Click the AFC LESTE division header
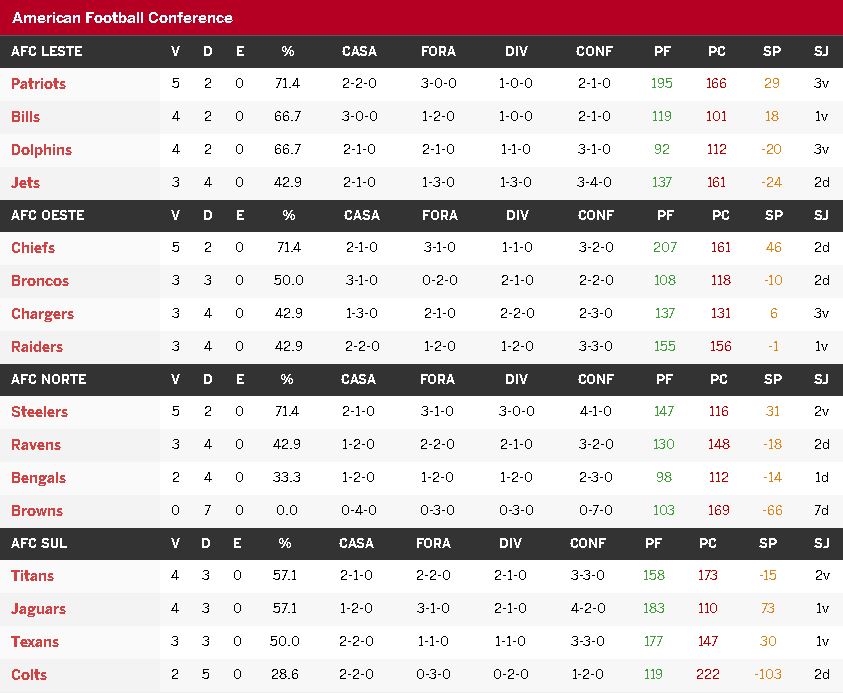This screenshot has width=843, height=693. pyautogui.click(x=47, y=52)
